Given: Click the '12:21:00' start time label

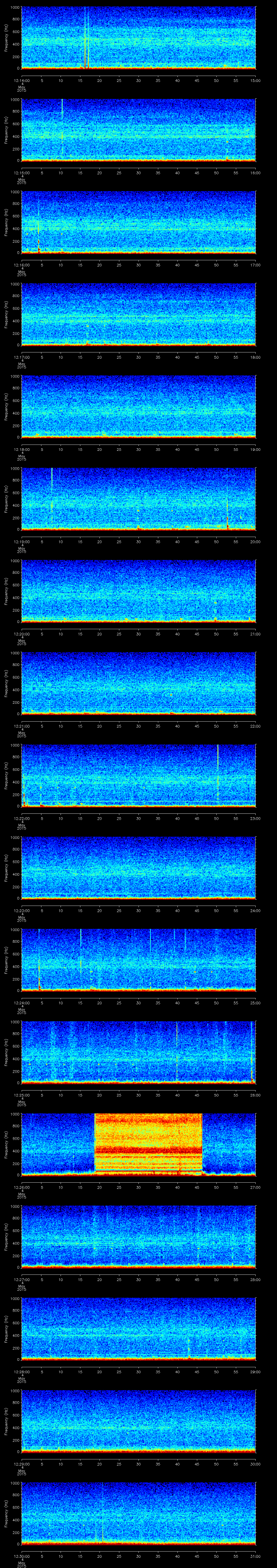Looking at the screenshot, I should 21,726.
